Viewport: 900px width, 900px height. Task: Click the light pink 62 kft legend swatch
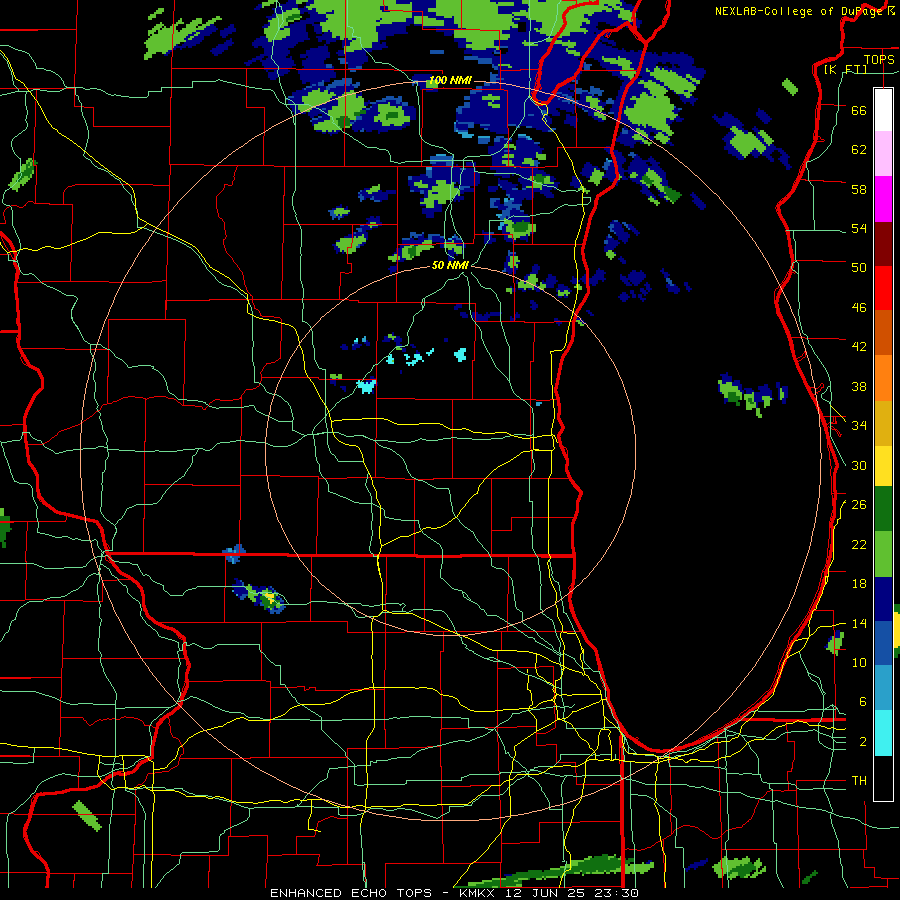coord(883,153)
